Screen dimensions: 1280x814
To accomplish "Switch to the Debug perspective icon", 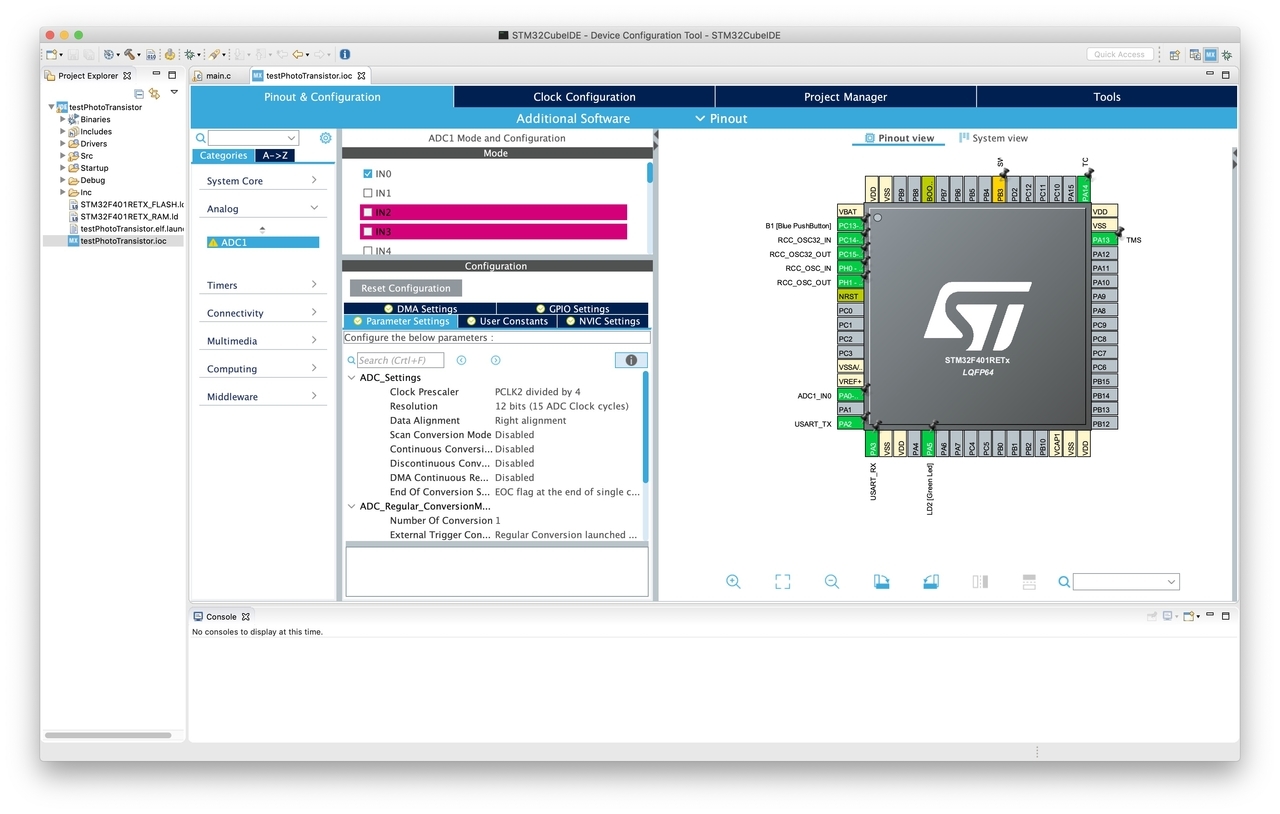I will coord(1227,55).
